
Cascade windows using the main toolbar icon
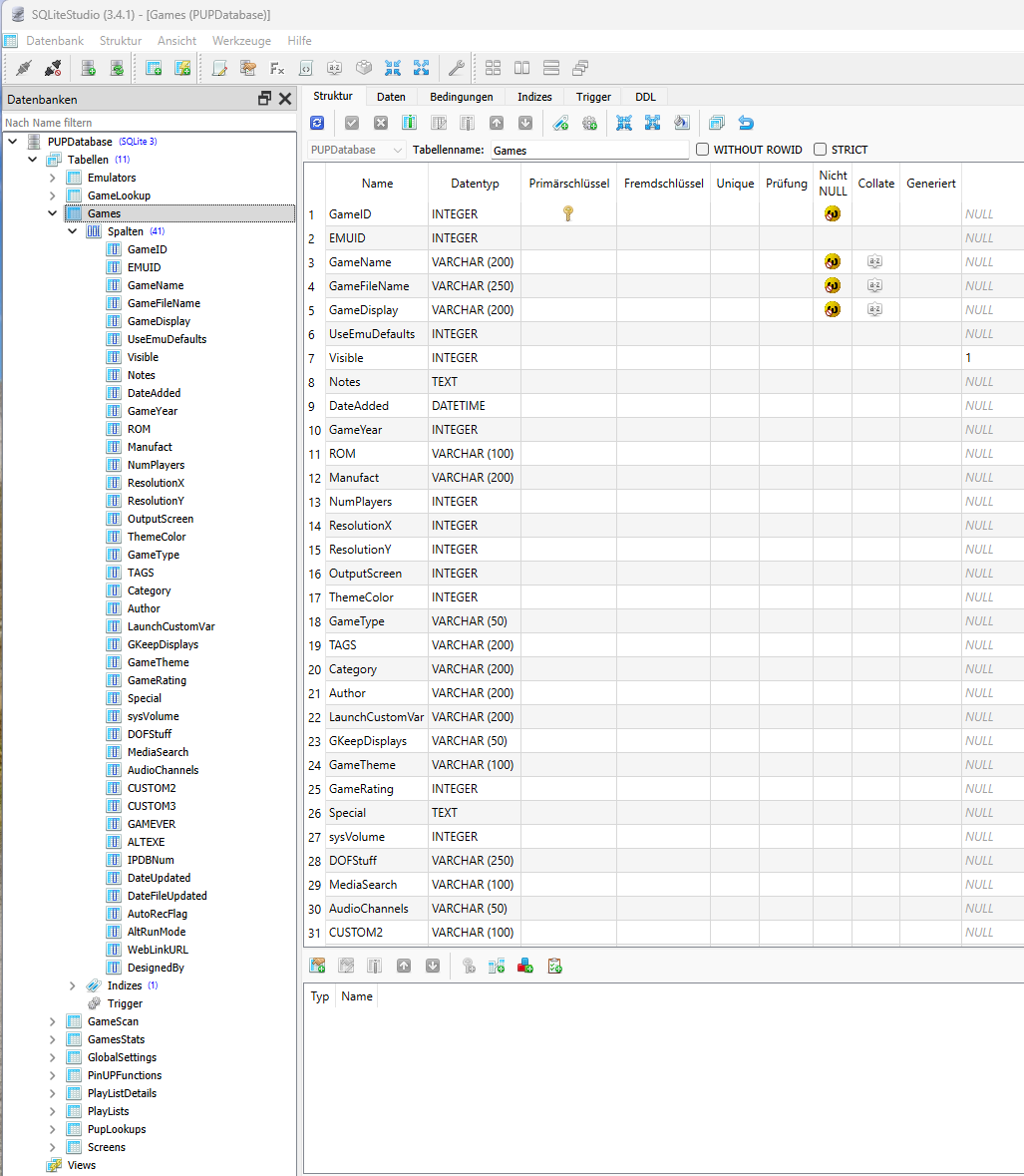[580, 68]
